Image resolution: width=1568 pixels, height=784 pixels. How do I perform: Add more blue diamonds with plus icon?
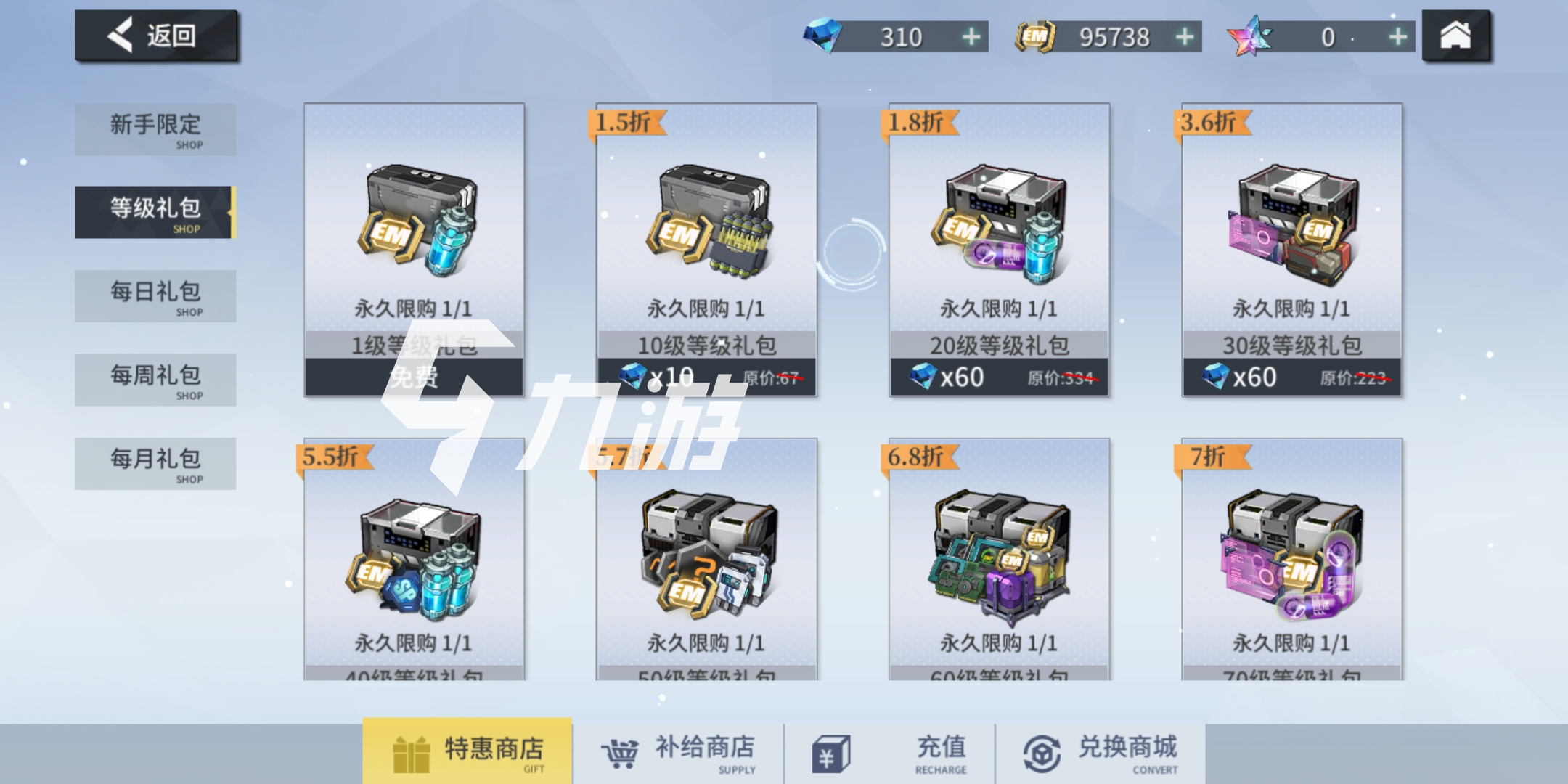coord(971,36)
